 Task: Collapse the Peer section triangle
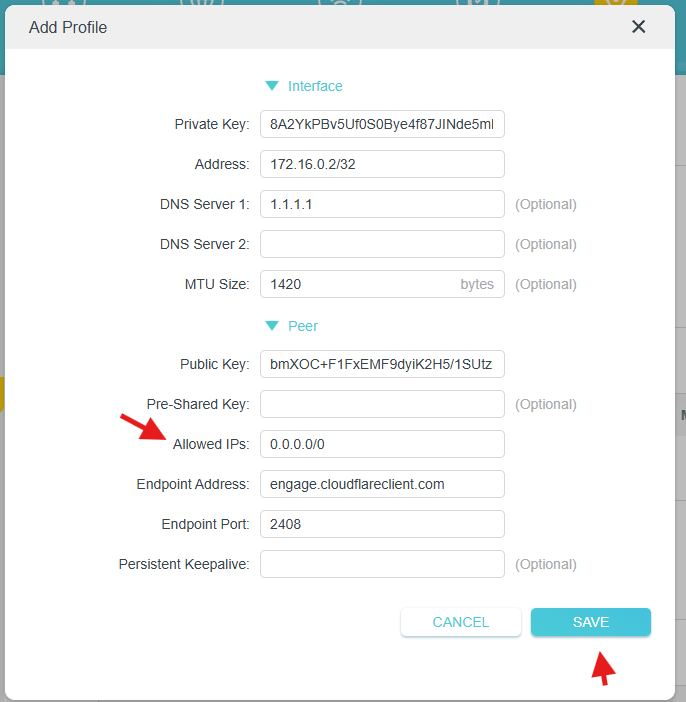point(272,325)
